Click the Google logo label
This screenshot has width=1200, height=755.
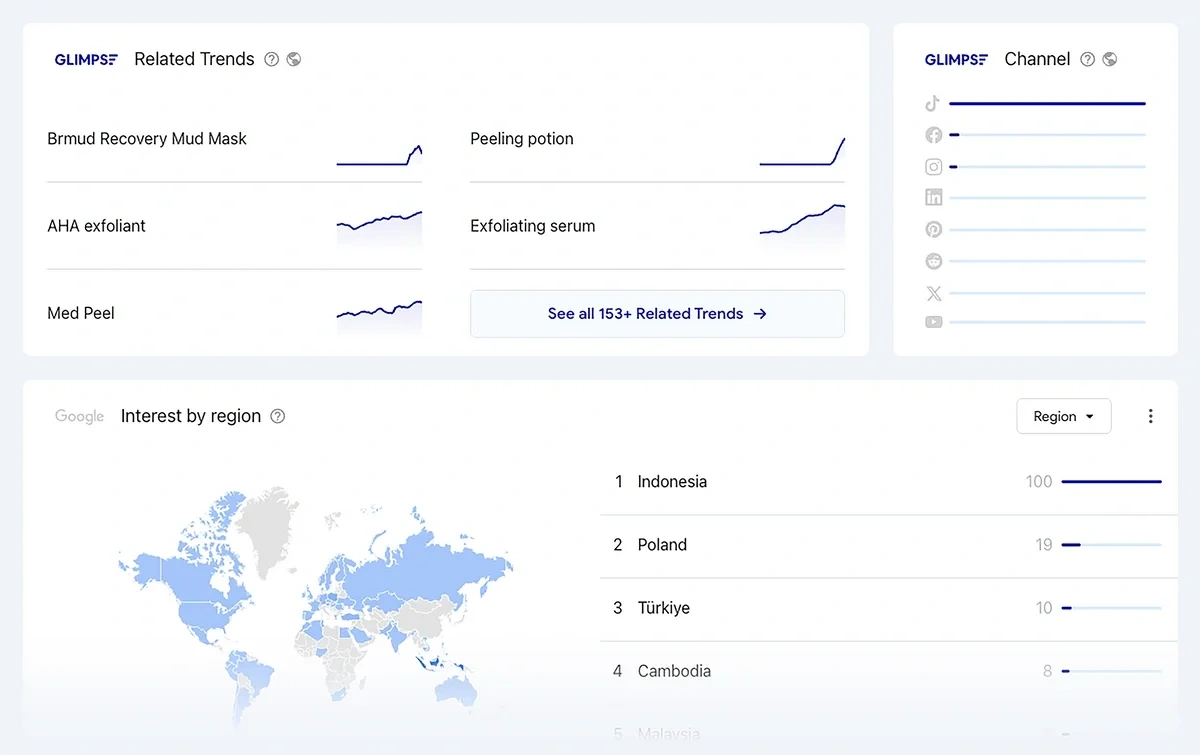tap(79, 416)
